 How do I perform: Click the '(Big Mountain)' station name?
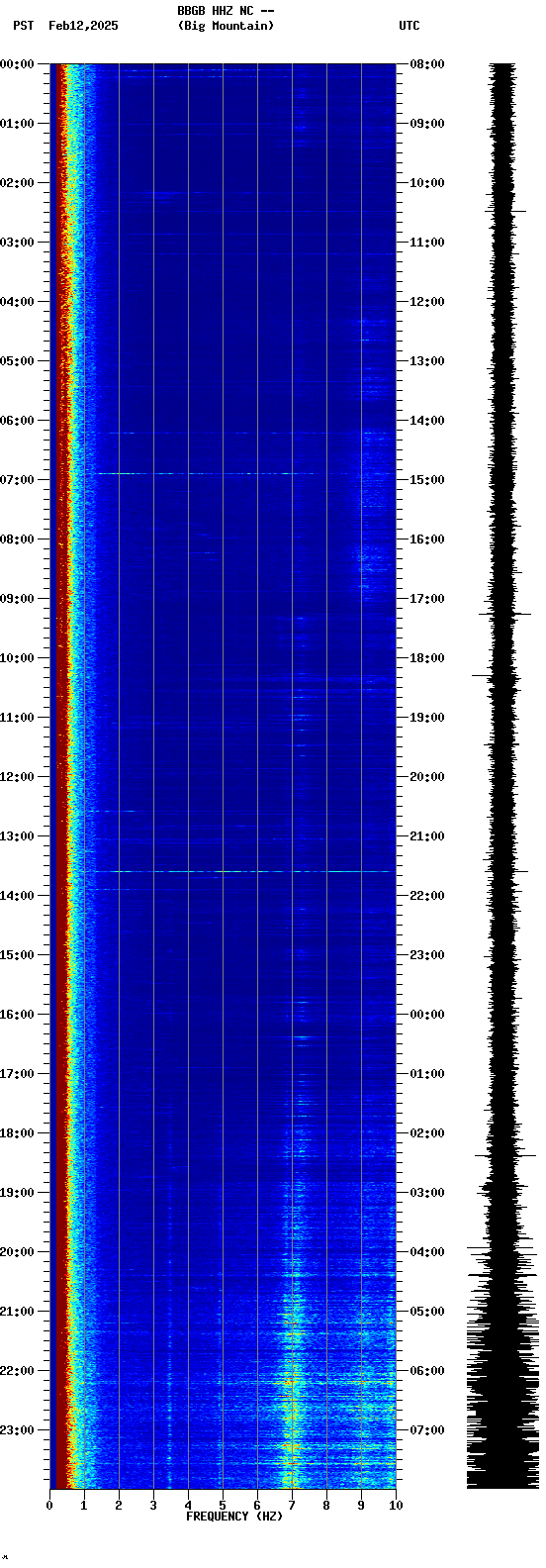pos(226,26)
